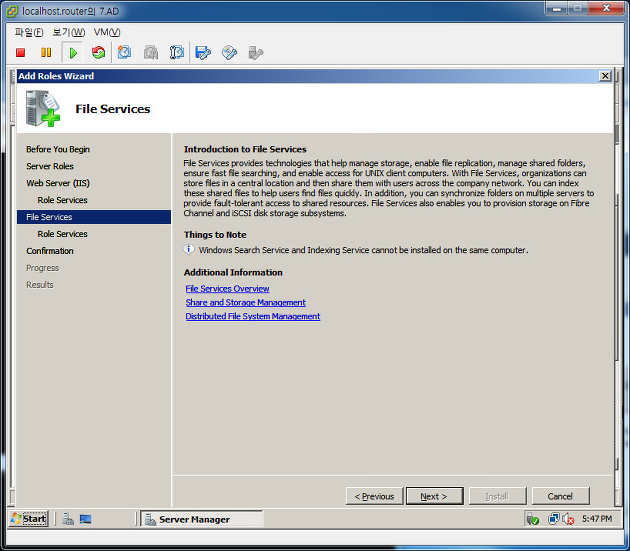Viewport: 630px width, 551px height.
Task: Click the File Services server wizard icon
Action: (43, 109)
